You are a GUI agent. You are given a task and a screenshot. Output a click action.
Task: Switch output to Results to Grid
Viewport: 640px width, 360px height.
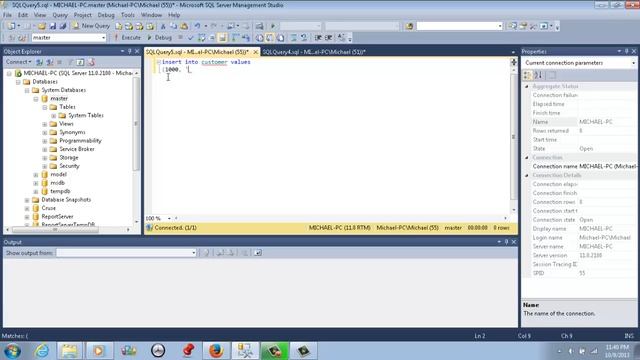tap(270, 38)
